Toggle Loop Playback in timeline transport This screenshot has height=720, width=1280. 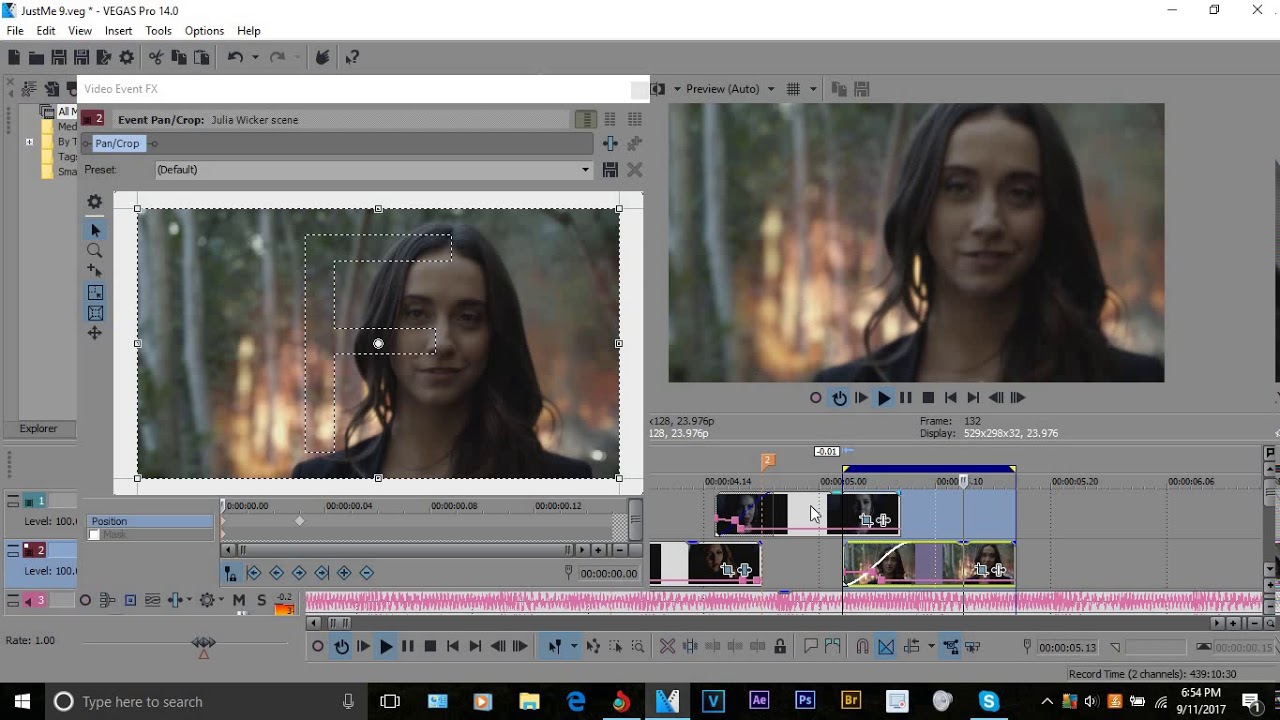(341, 647)
